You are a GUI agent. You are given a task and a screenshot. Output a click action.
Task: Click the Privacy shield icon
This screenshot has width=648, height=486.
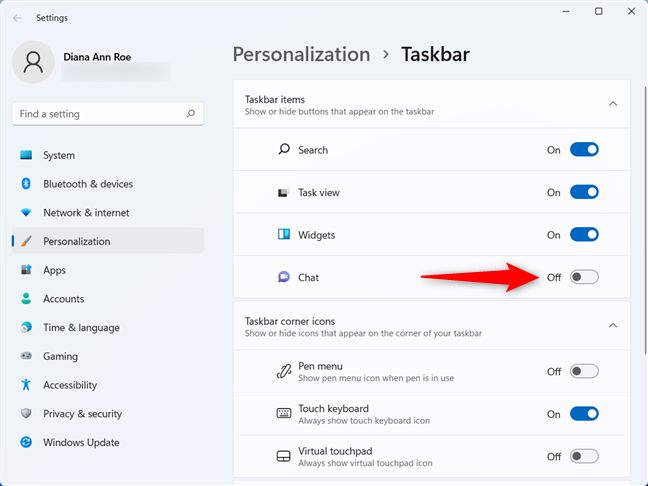click(x=26, y=413)
